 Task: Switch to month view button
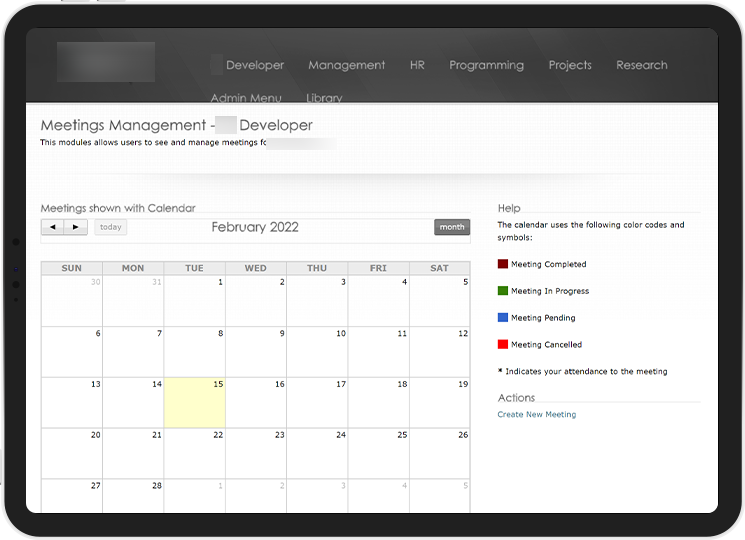[x=452, y=227]
